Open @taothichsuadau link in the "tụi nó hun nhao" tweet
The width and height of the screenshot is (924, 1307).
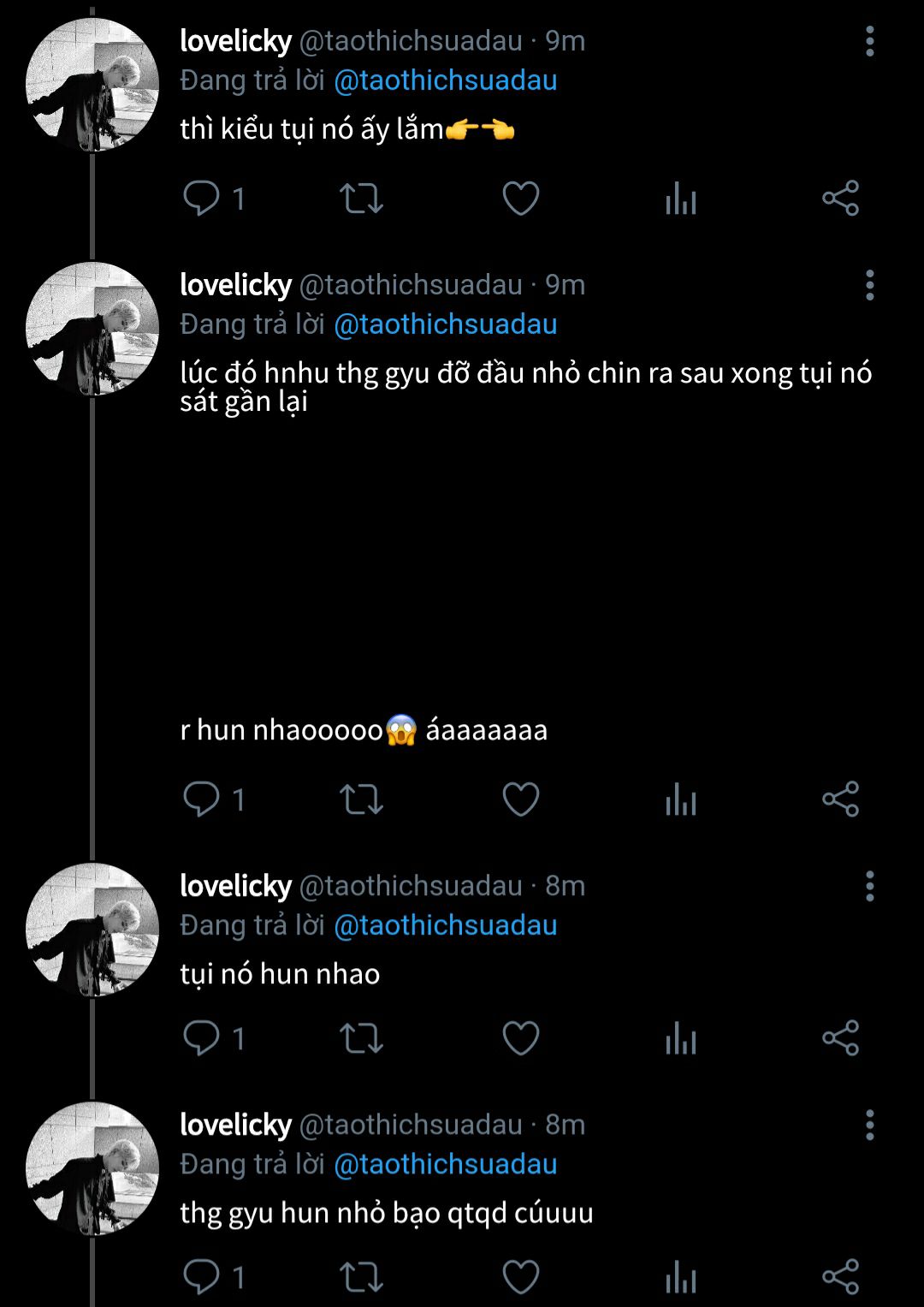(x=445, y=925)
